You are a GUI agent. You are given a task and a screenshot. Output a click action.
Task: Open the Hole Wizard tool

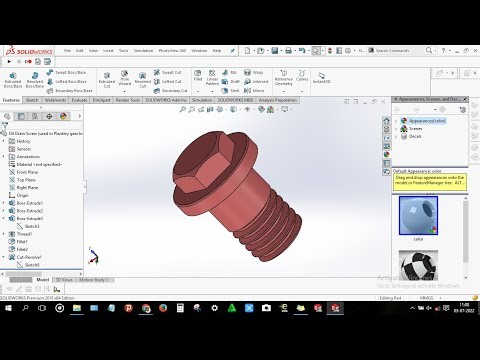125,78
